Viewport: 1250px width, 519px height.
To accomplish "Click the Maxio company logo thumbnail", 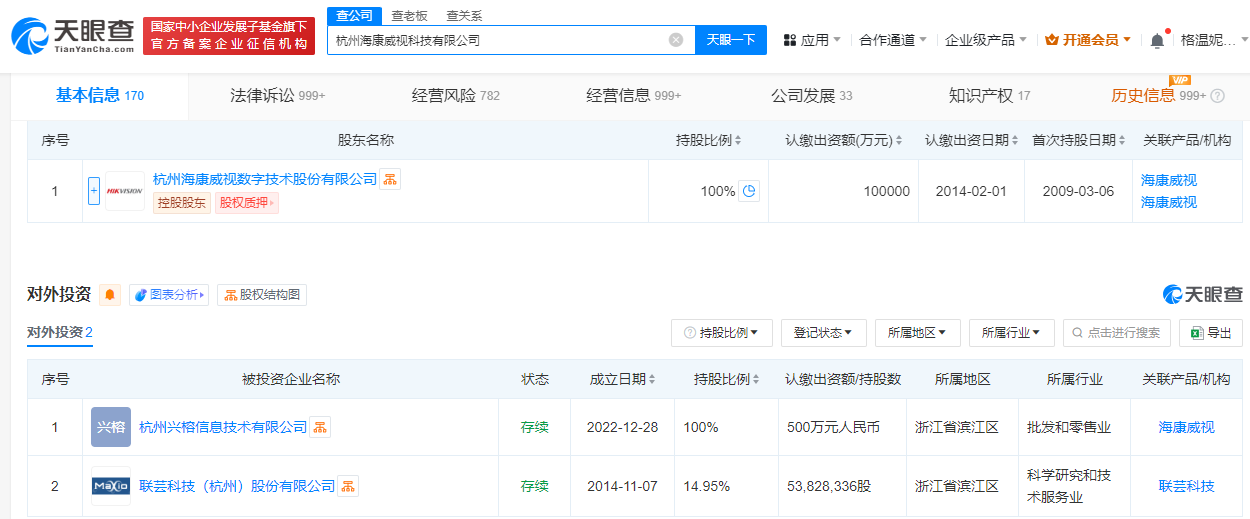I will tap(111, 486).
